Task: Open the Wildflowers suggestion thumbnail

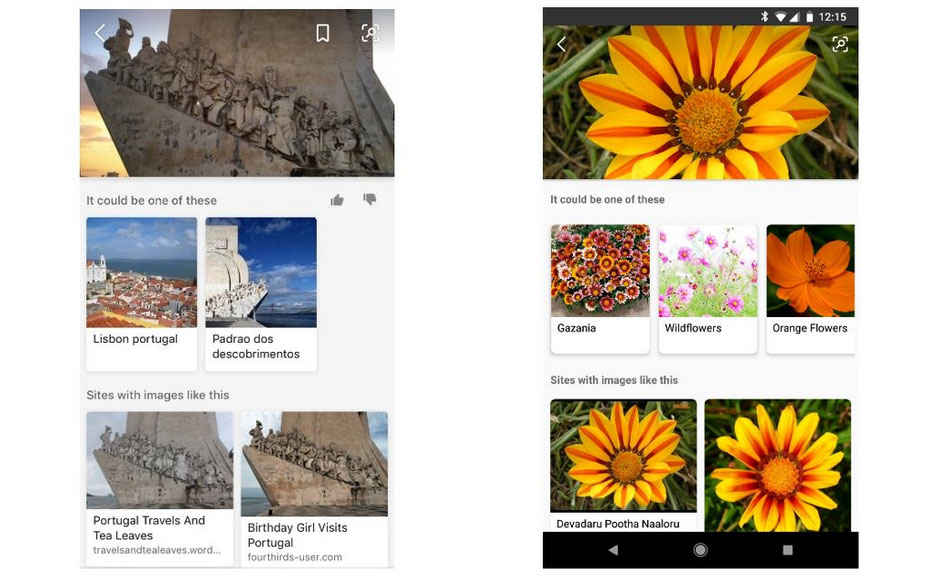Action: 708,270
